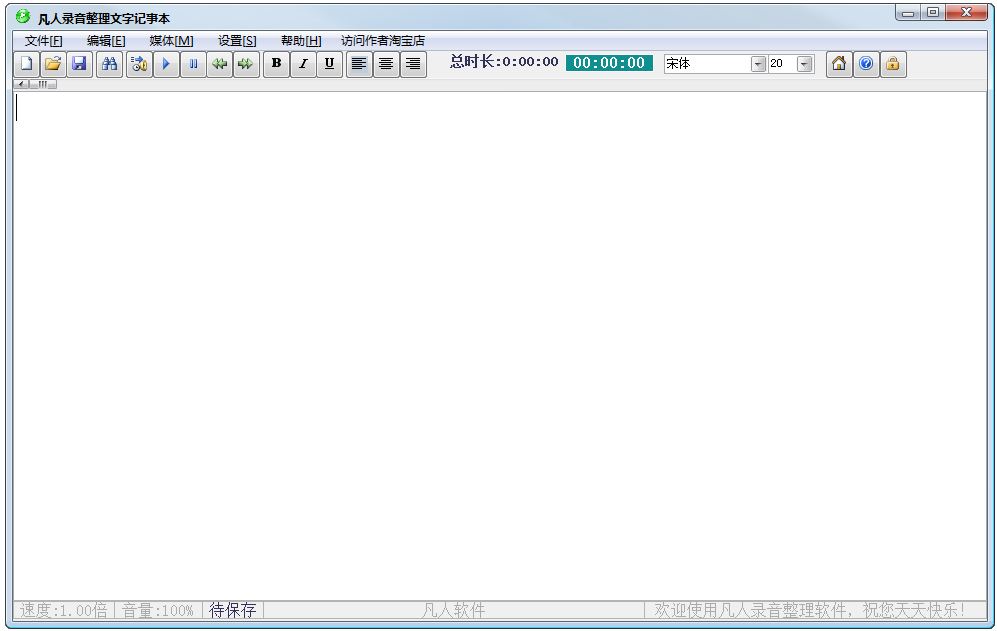This screenshot has height=631, width=997.
Task: Expand the 宋体 font dropdown
Action: pyautogui.click(x=758, y=64)
